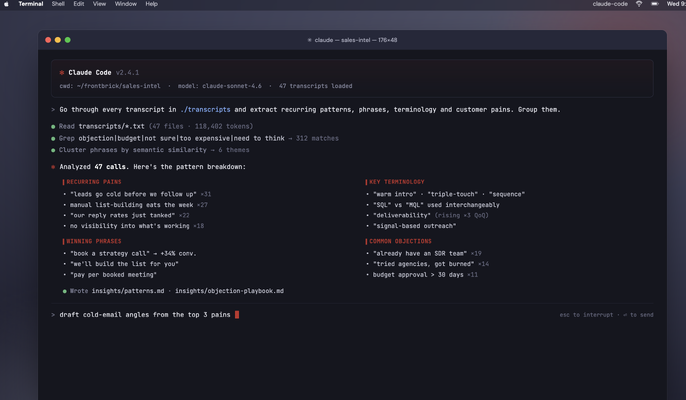
Task: Click "tried agencies, got burned" line
Action: 427,264
